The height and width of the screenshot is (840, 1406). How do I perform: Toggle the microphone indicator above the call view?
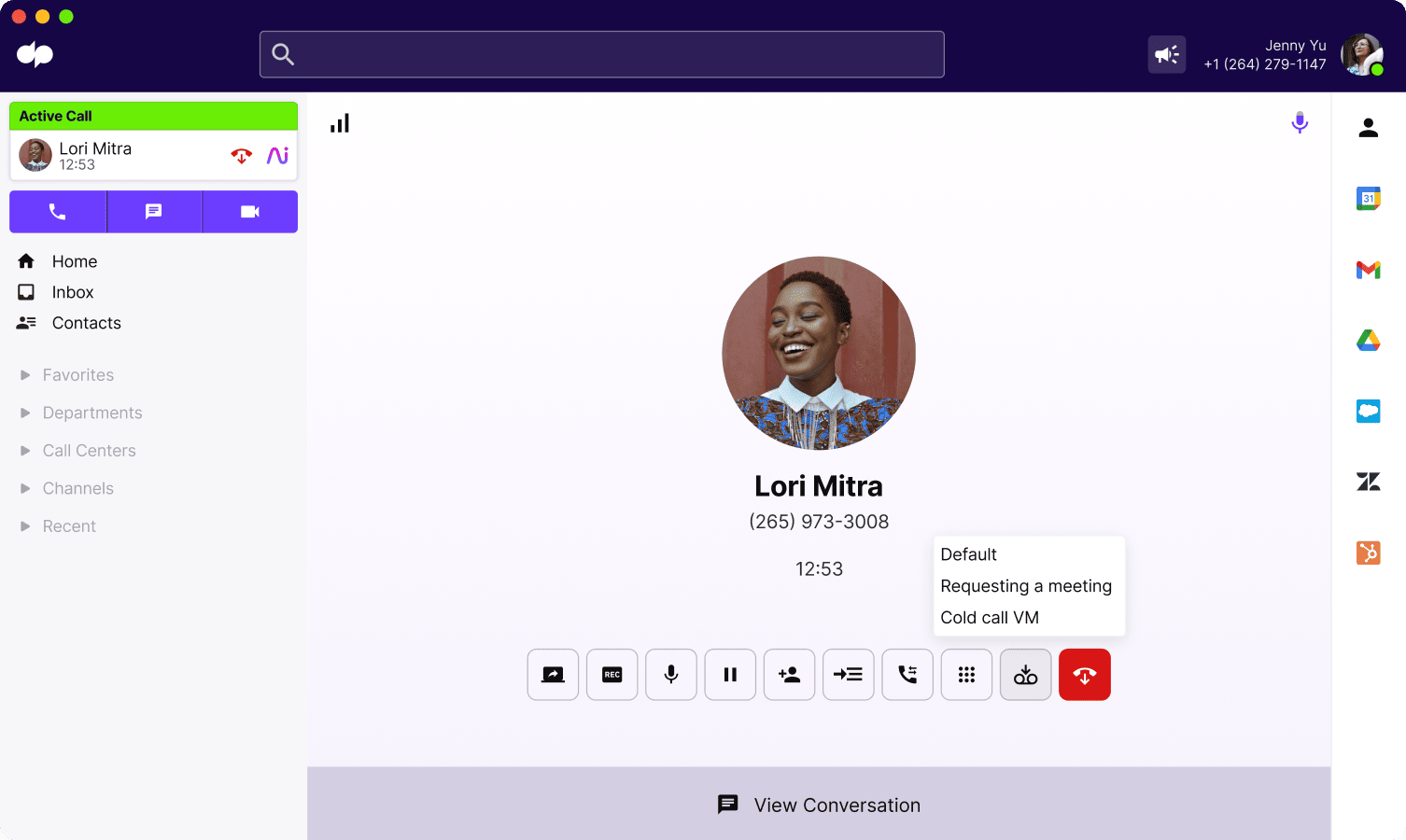point(1300,121)
